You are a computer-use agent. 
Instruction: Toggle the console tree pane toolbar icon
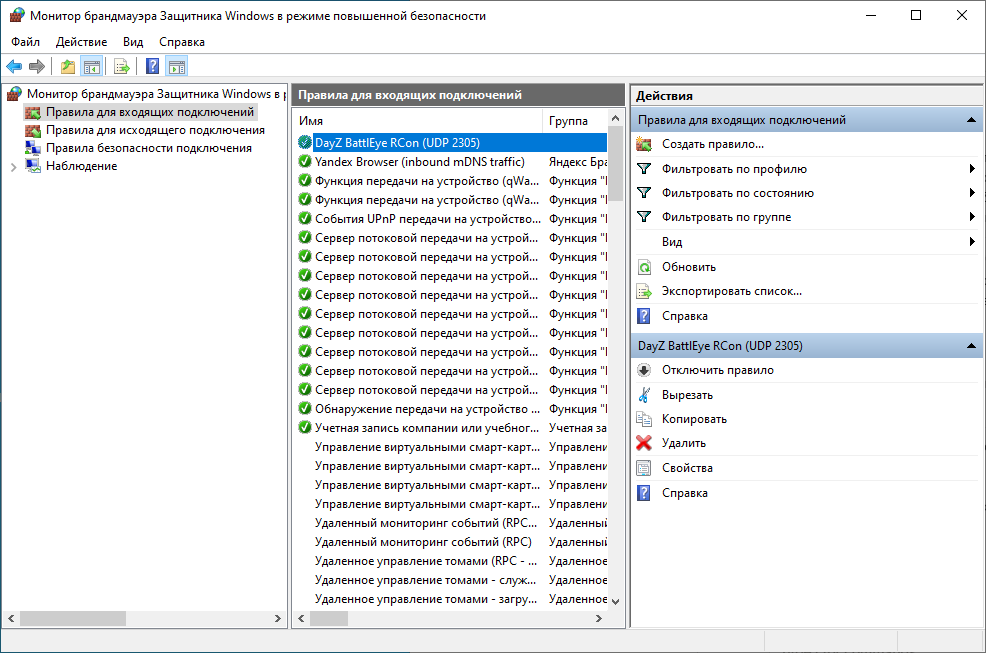[92, 66]
